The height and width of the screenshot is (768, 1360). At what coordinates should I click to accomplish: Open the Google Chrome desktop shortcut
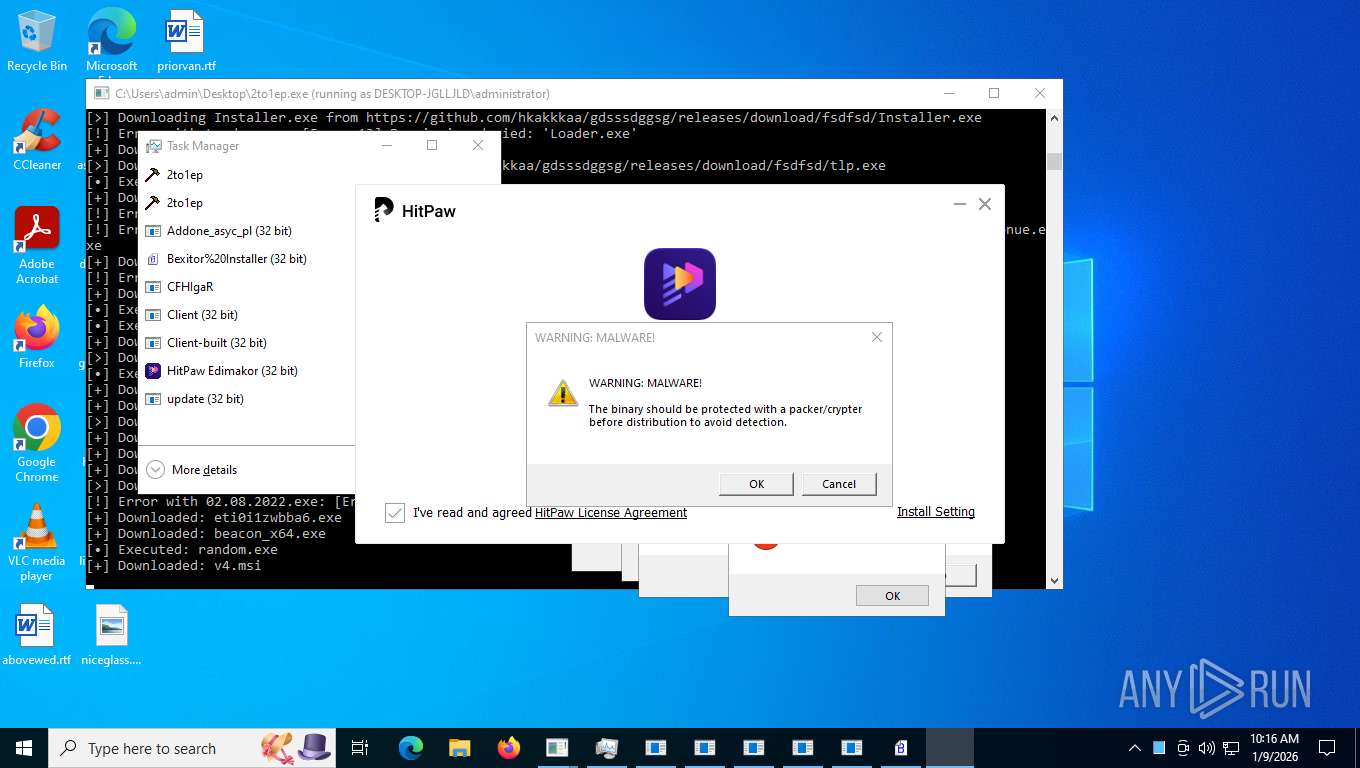point(37,444)
